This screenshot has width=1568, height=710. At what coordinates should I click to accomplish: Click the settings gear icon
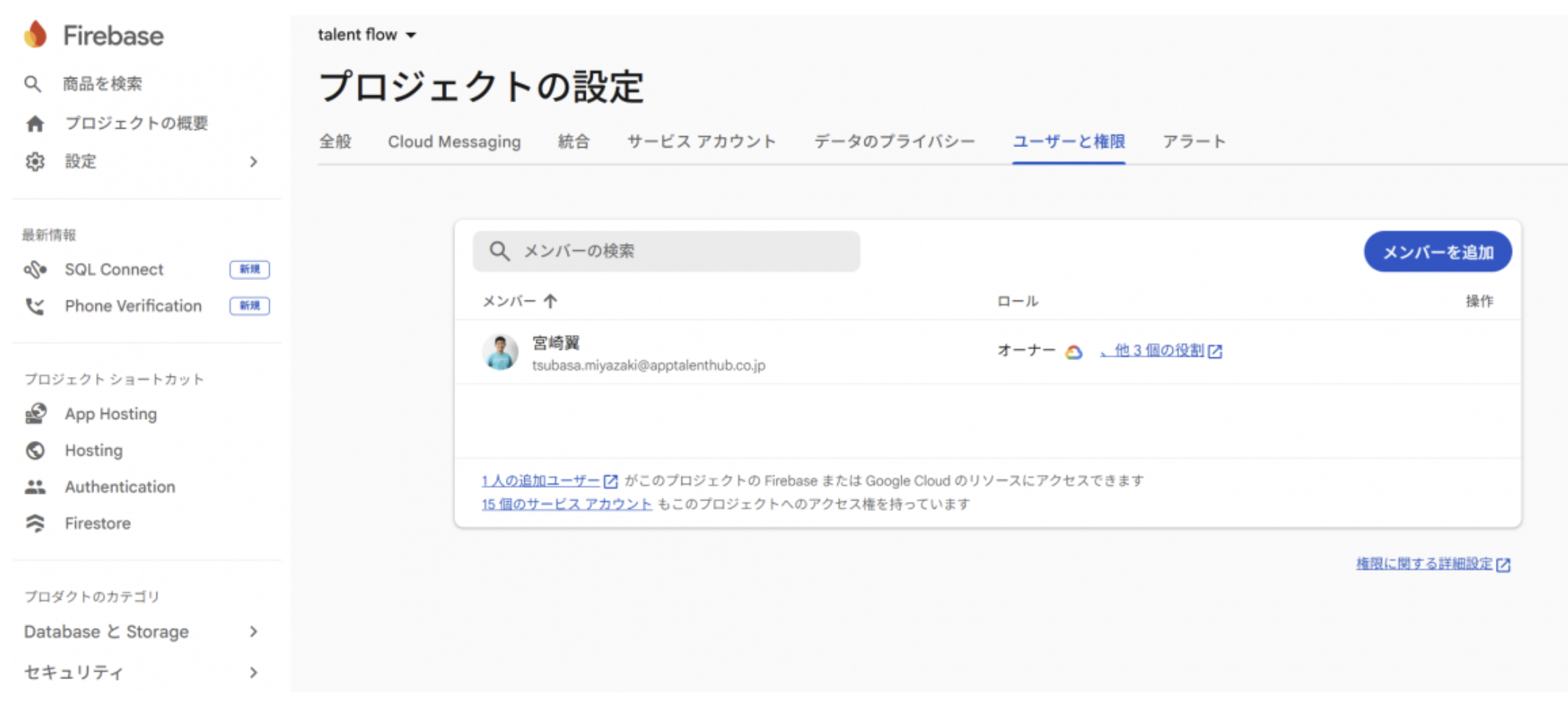tap(35, 162)
